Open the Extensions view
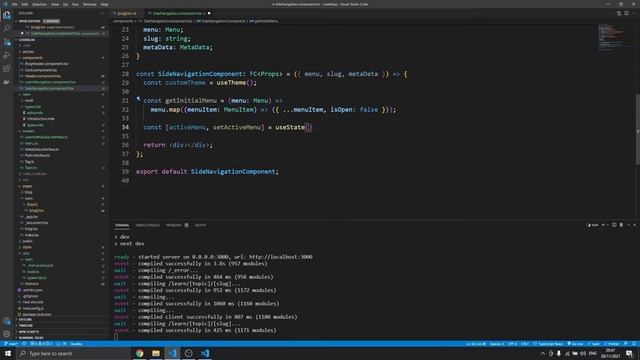Image resolution: width=640 pixels, height=360 pixels. [7, 69]
